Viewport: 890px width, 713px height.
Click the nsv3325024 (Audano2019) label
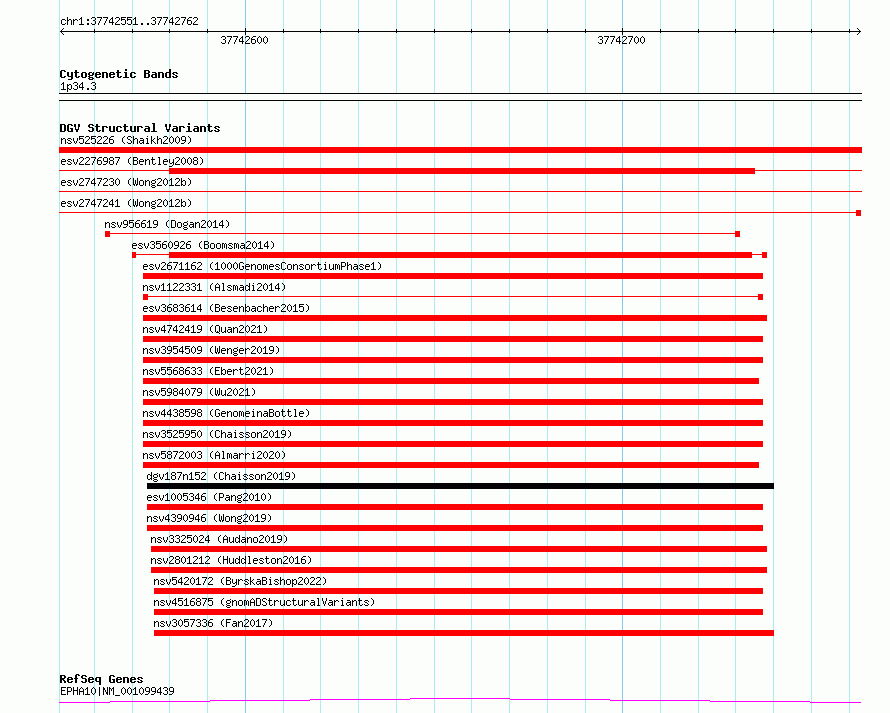pyautogui.click(x=219, y=539)
